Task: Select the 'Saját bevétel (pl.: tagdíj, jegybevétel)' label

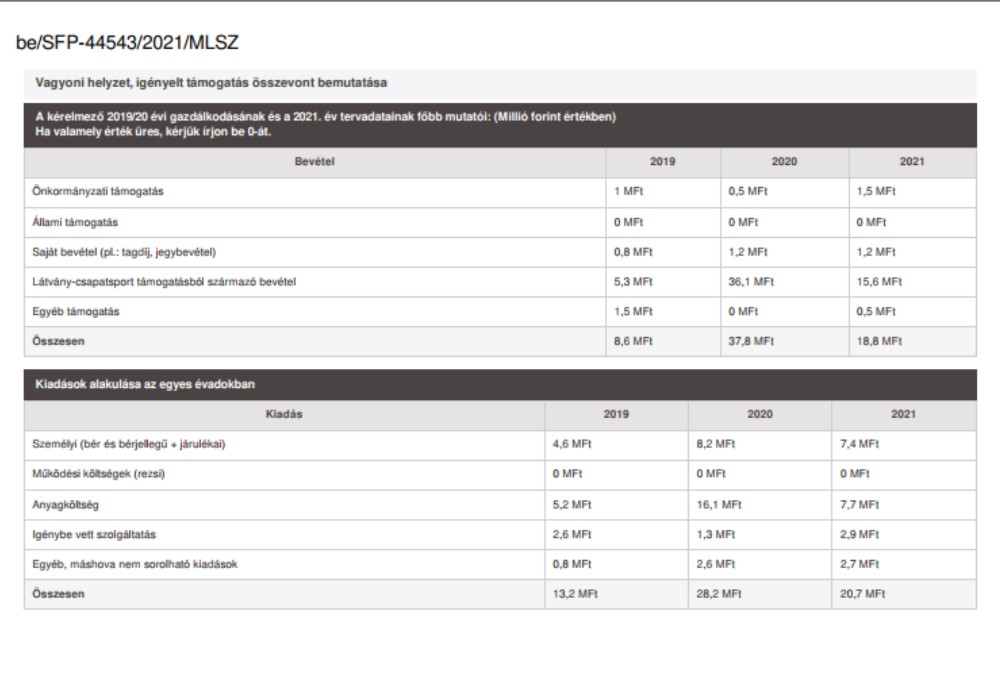Action: pos(124,252)
